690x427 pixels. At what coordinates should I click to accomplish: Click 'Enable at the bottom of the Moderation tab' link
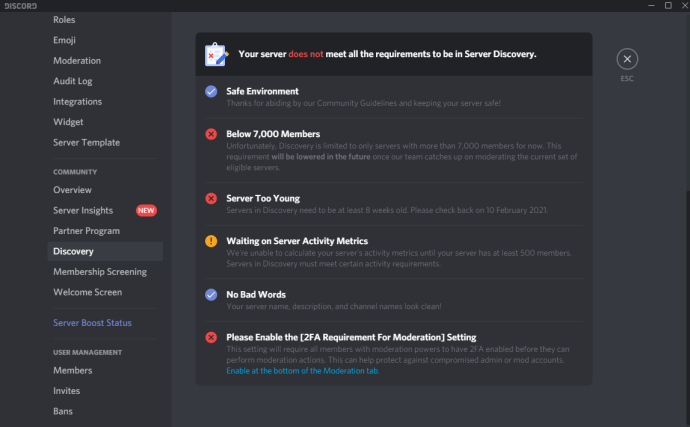302,371
